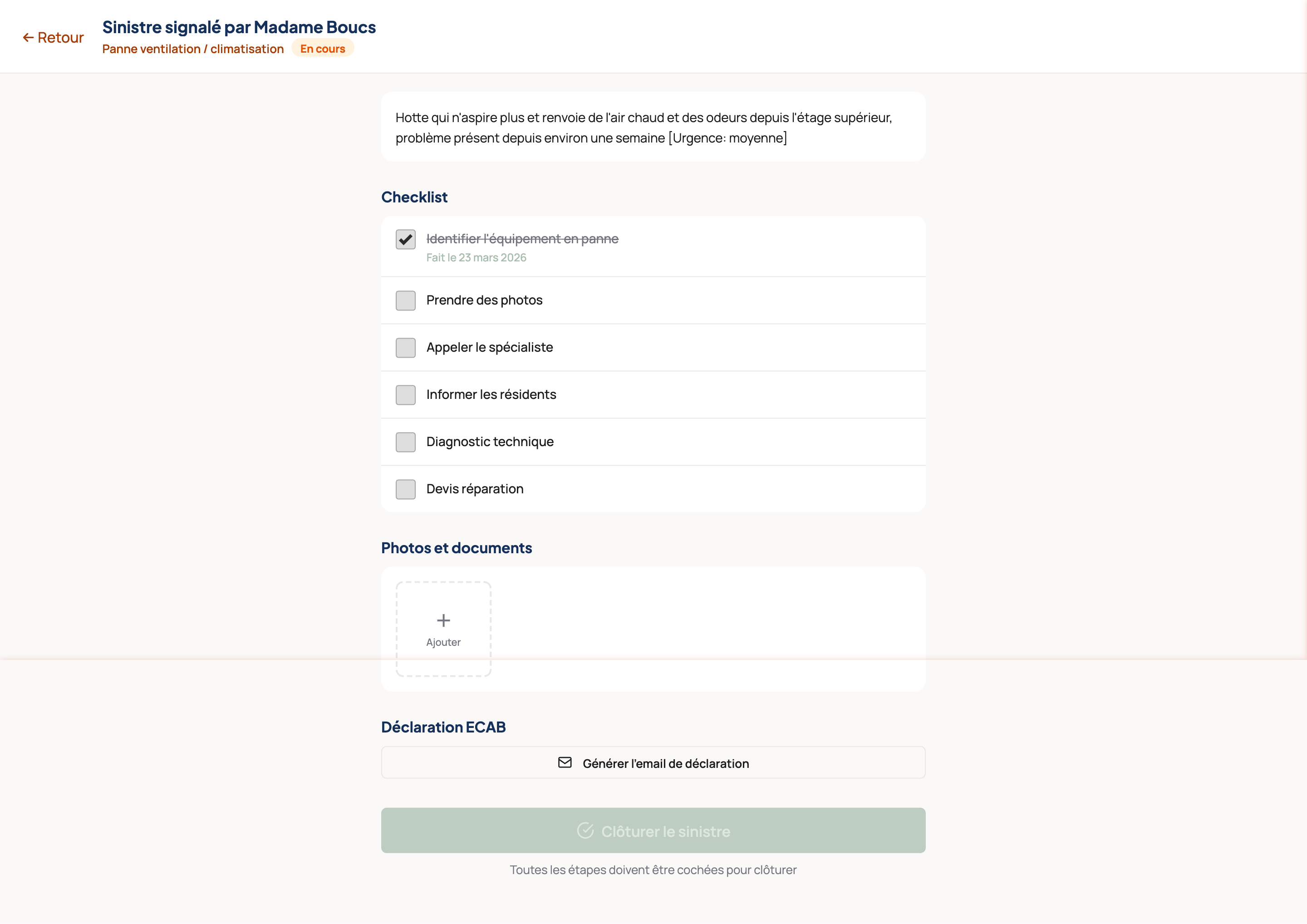Viewport: 1307px width, 924px height.
Task: Click Ajouter to upload a document
Action: click(443, 629)
